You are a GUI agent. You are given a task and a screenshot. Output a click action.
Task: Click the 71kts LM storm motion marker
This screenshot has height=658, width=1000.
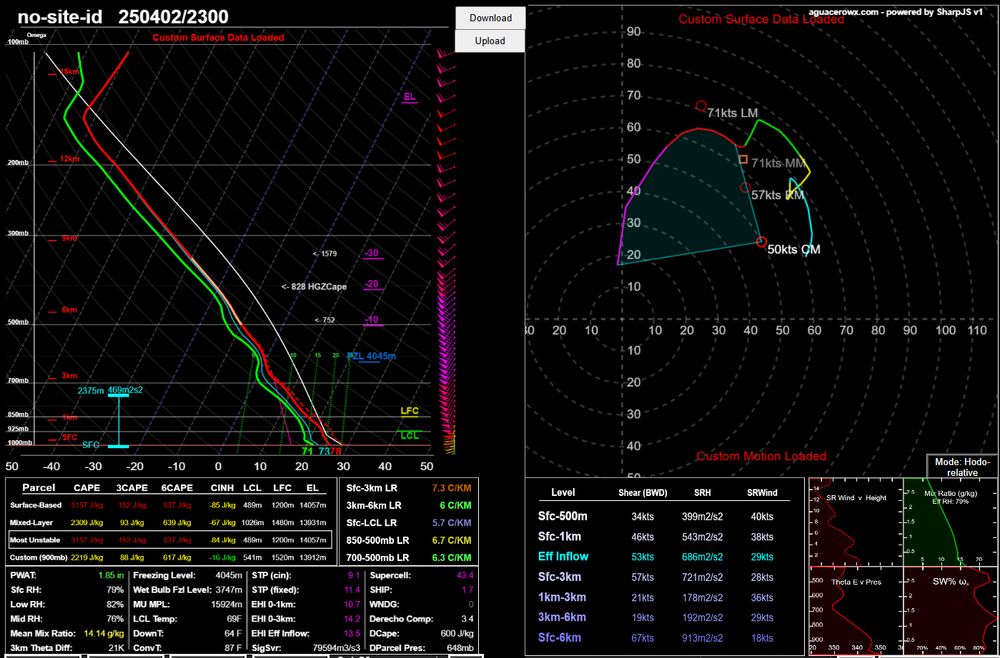click(701, 105)
